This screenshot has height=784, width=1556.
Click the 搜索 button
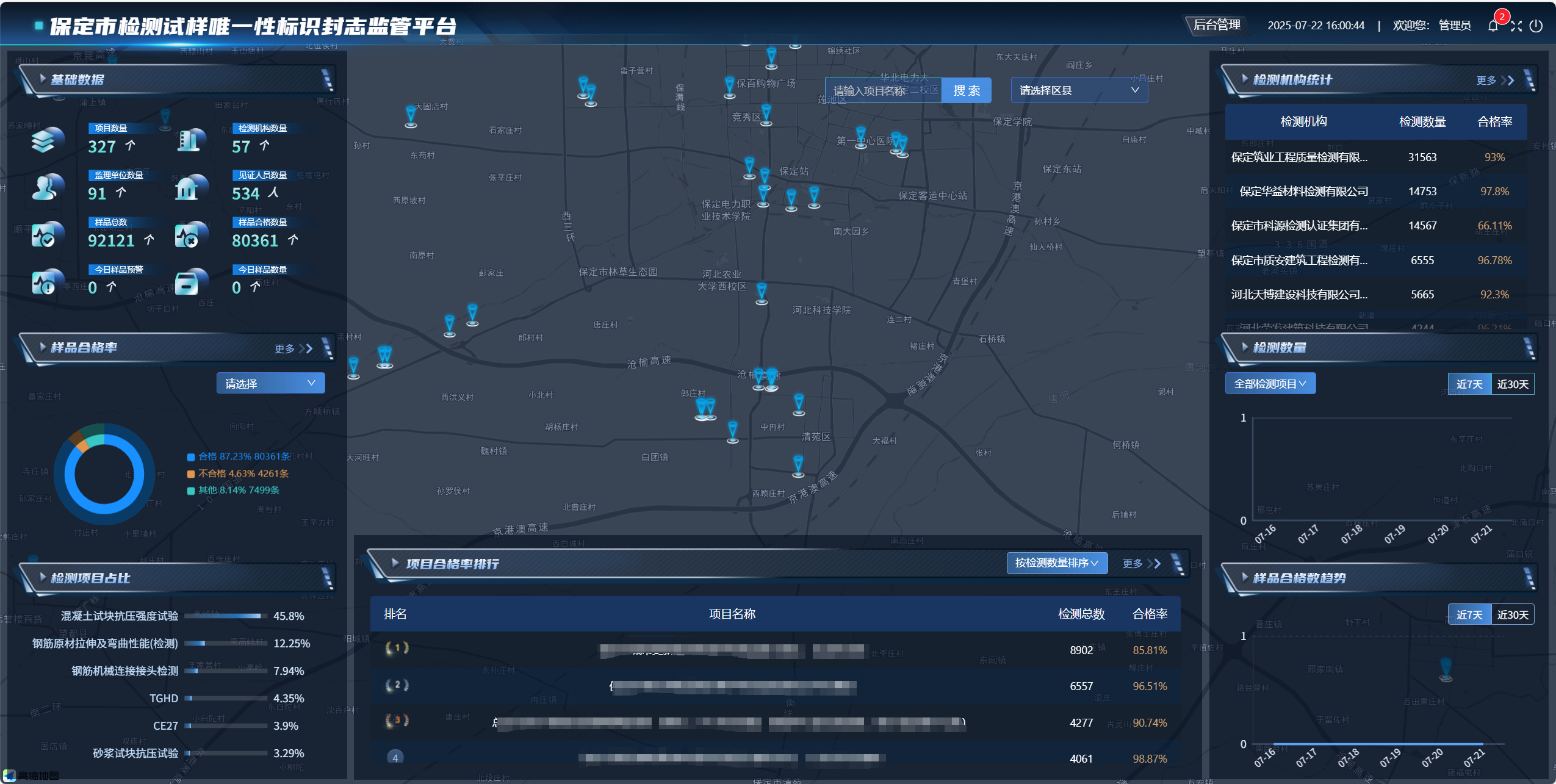click(x=966, y=90)
